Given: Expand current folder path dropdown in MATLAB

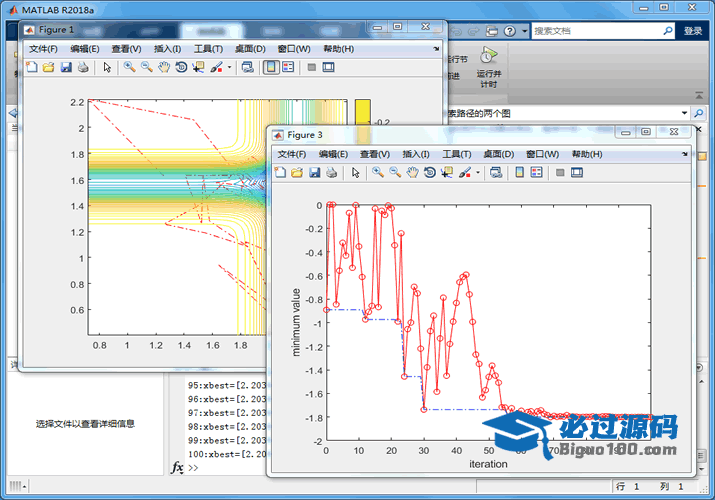Looking at the screenshot, I should tap(684, 113).
